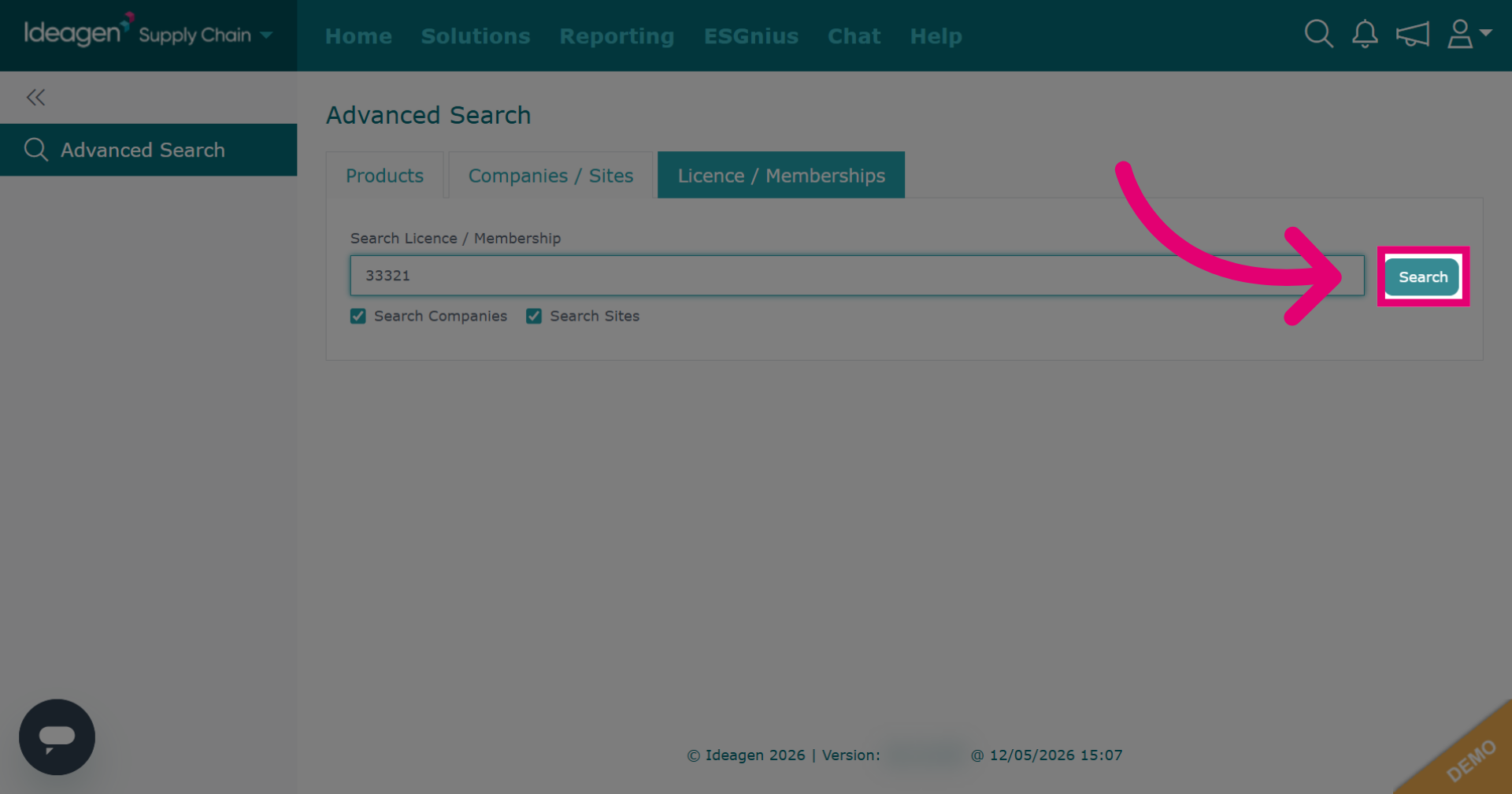The height and width of the screenshot is (794, 1512).
Task: Open the ESGnius menu item
Action: [x=750, y=36]
